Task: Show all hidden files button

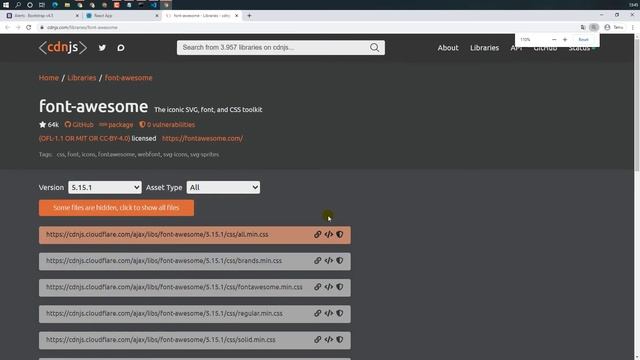Action: (116, 208)
